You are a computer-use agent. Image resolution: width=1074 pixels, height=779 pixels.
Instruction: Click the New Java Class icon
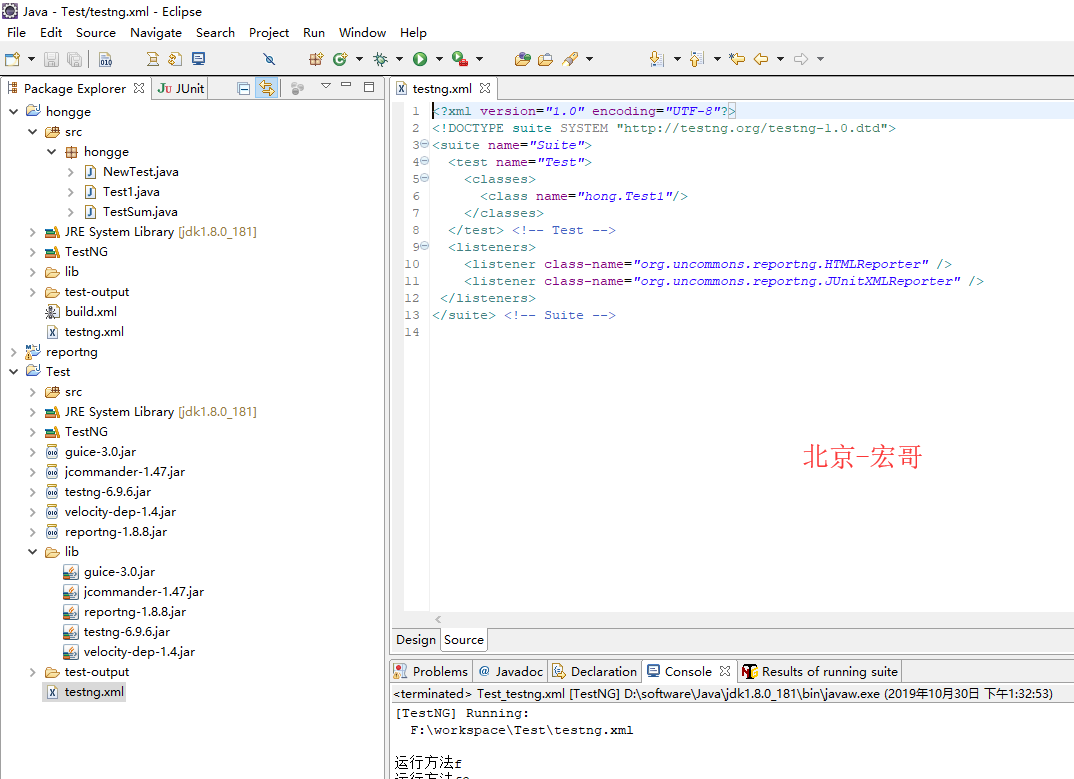340,59
